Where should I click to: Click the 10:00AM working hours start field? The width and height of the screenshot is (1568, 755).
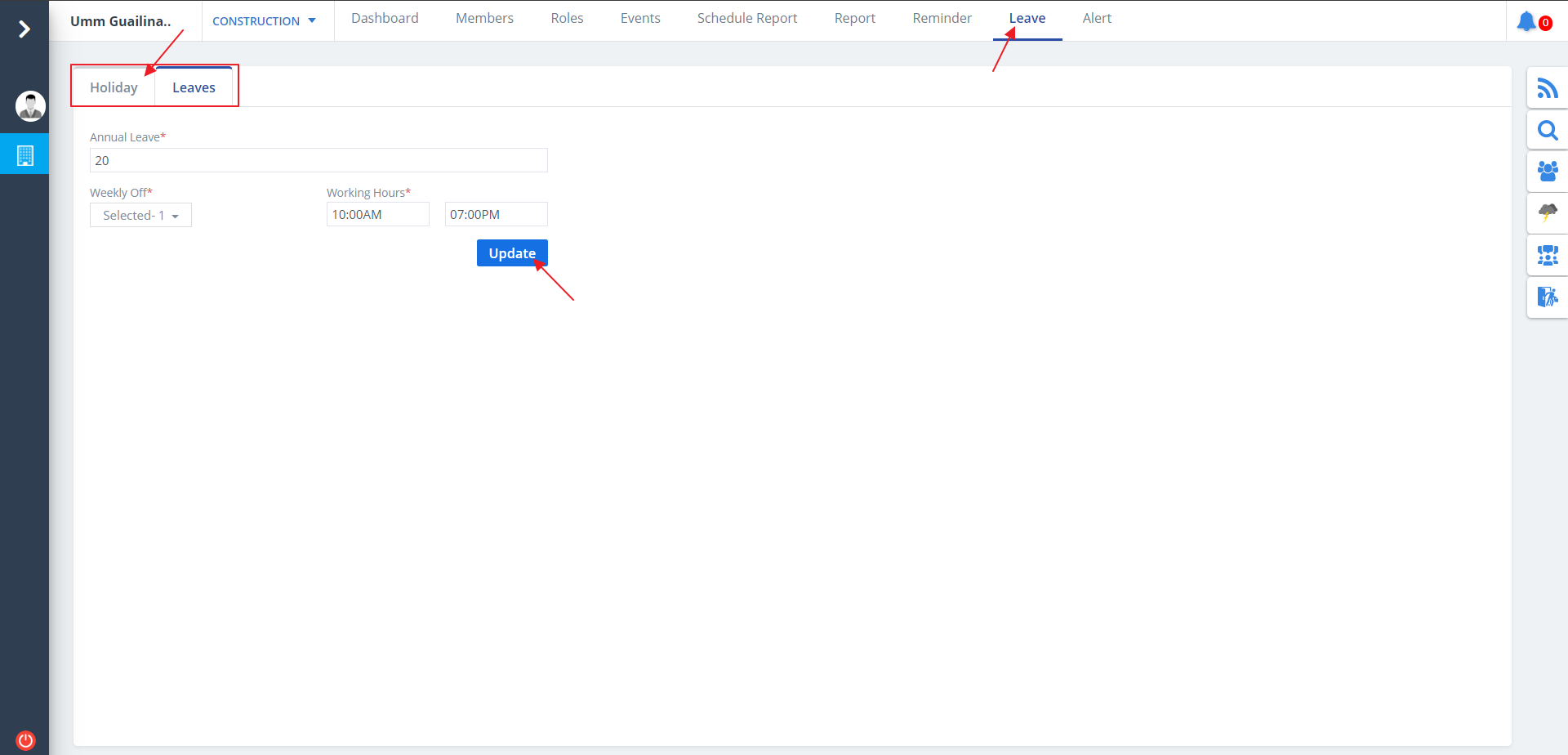[x=377, y=214]
